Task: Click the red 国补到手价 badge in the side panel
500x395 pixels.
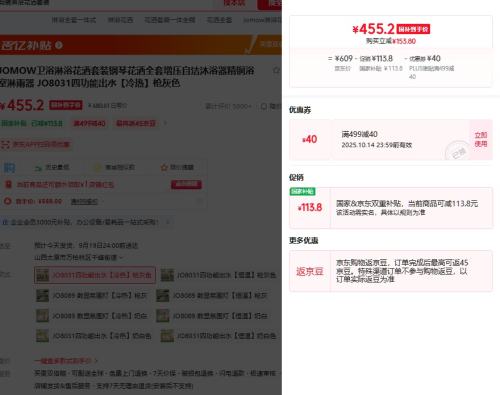Action: coord(413,29)
